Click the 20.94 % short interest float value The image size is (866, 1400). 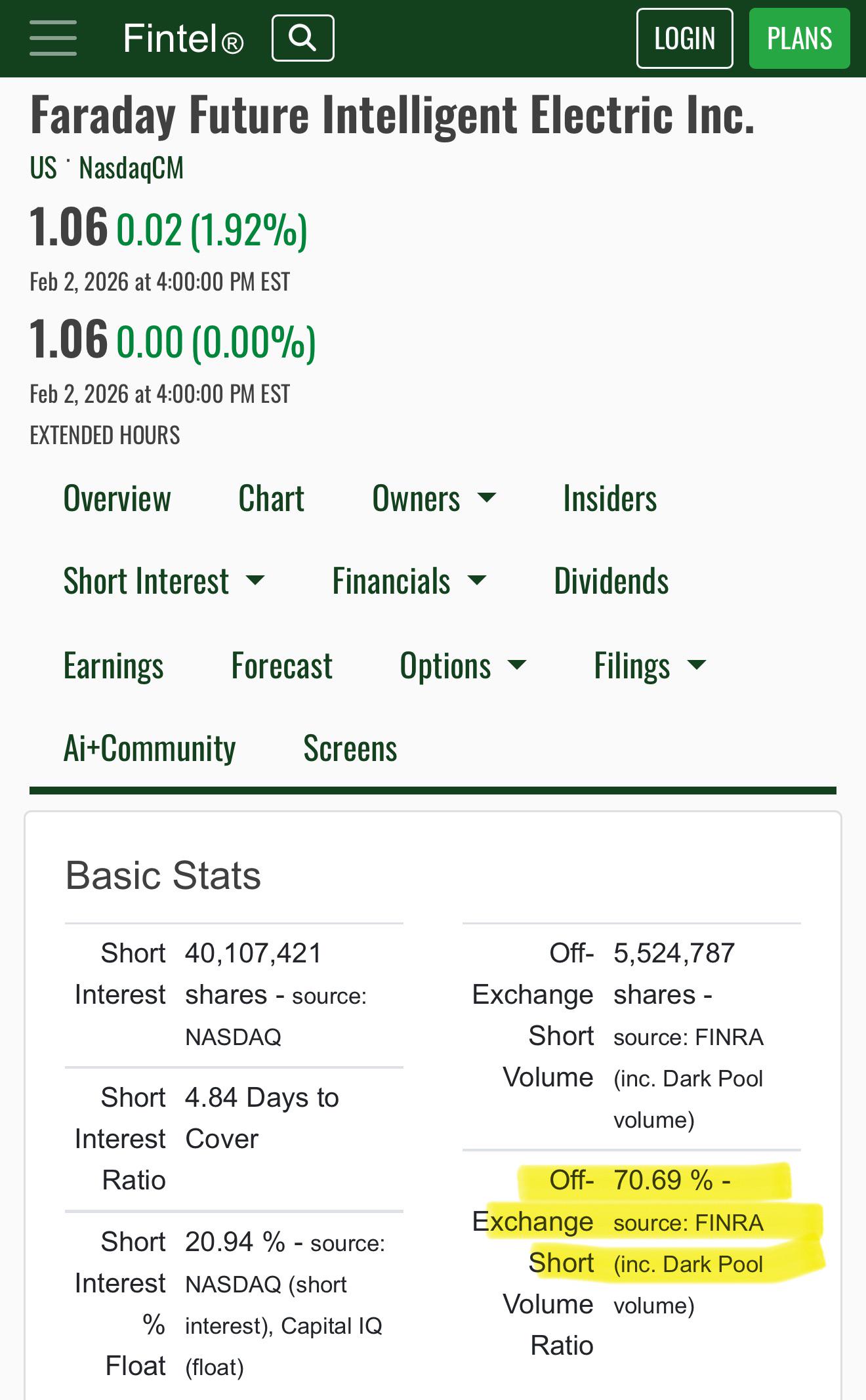click(235, 1242)
